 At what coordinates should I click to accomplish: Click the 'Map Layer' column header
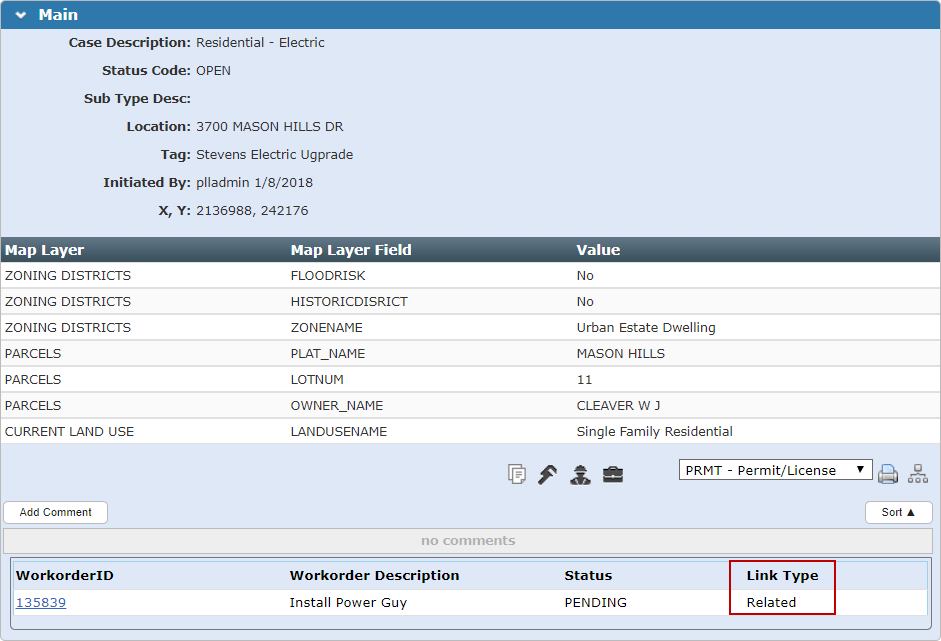[x=44, y=250]
